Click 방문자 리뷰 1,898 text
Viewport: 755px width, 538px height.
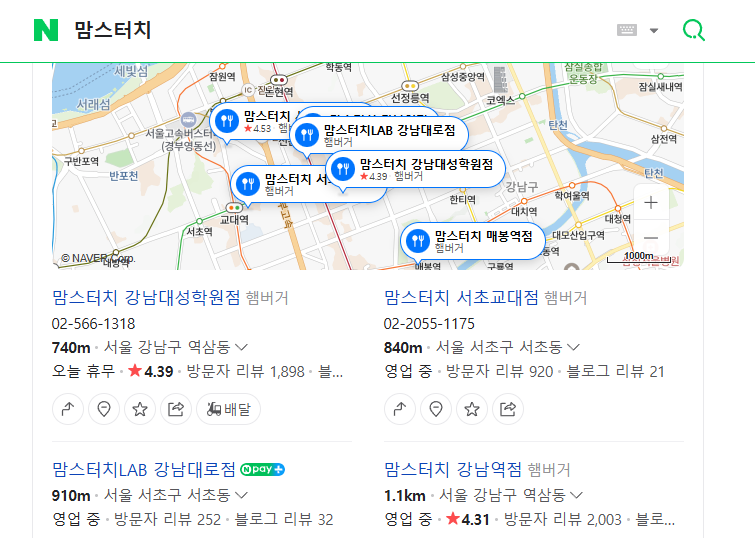point(246,372)
